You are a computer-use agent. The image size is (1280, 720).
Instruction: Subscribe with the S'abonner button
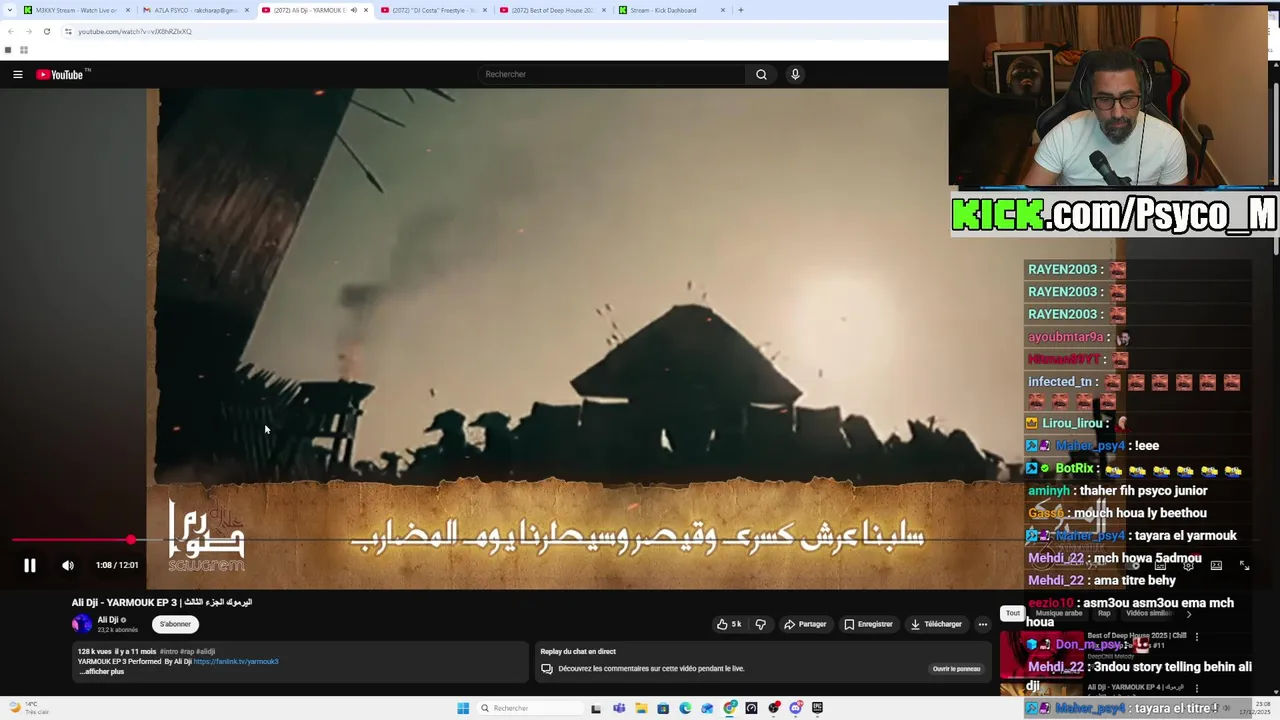pyautogui.click(x=175, y=624)
